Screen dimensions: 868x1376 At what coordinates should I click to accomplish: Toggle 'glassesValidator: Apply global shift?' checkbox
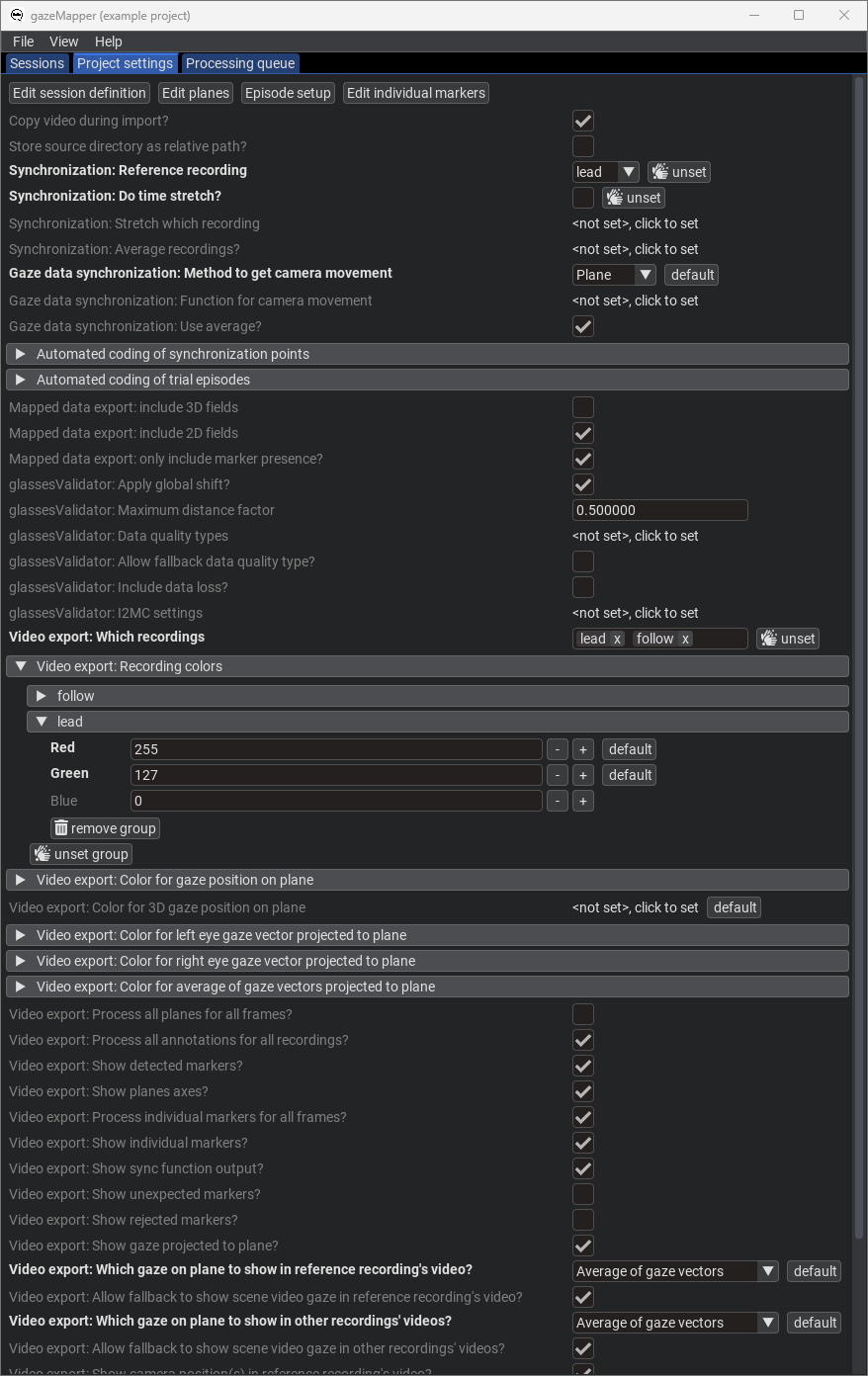[x=583, y=484]
